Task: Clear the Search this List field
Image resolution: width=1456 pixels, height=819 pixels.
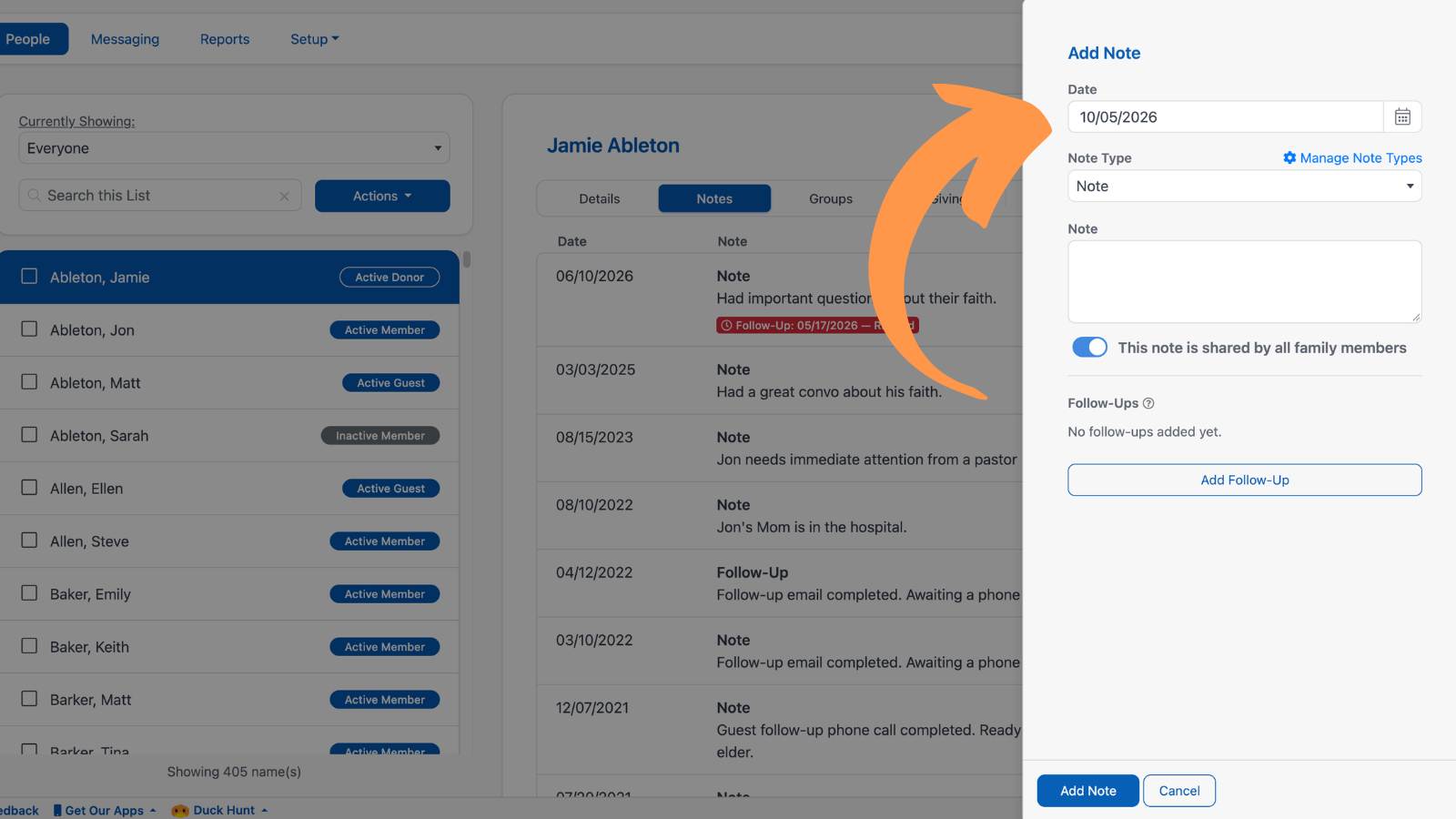Action: [284, 196]
